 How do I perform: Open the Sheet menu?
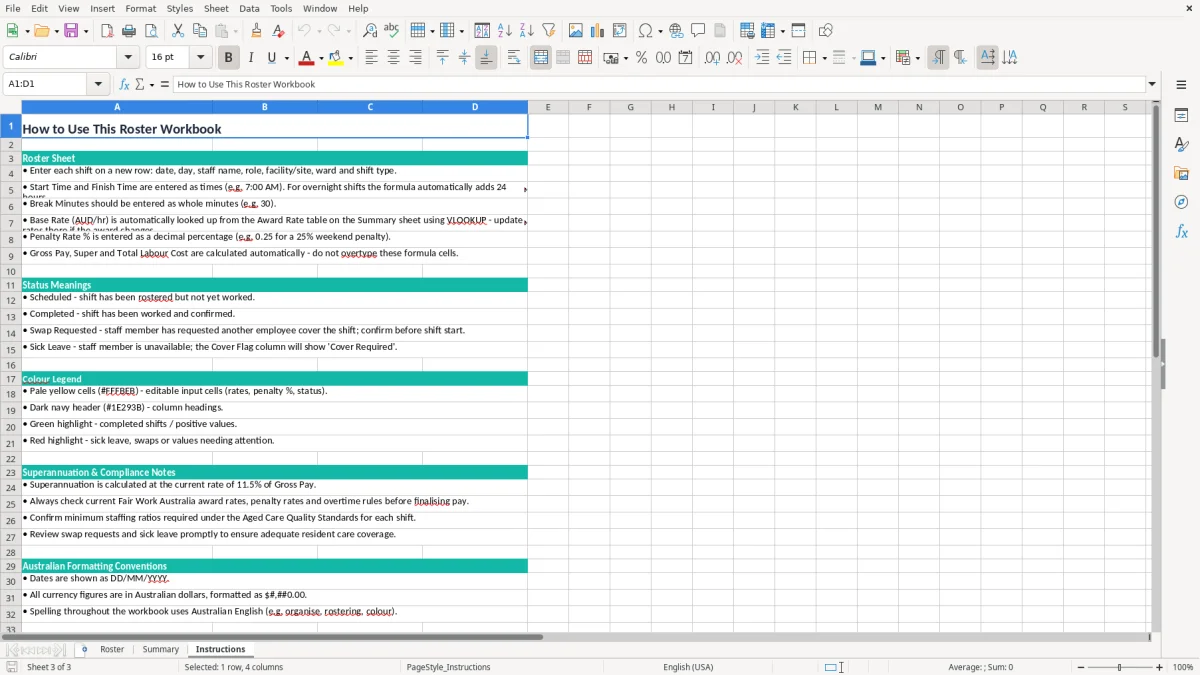[216, 8]
